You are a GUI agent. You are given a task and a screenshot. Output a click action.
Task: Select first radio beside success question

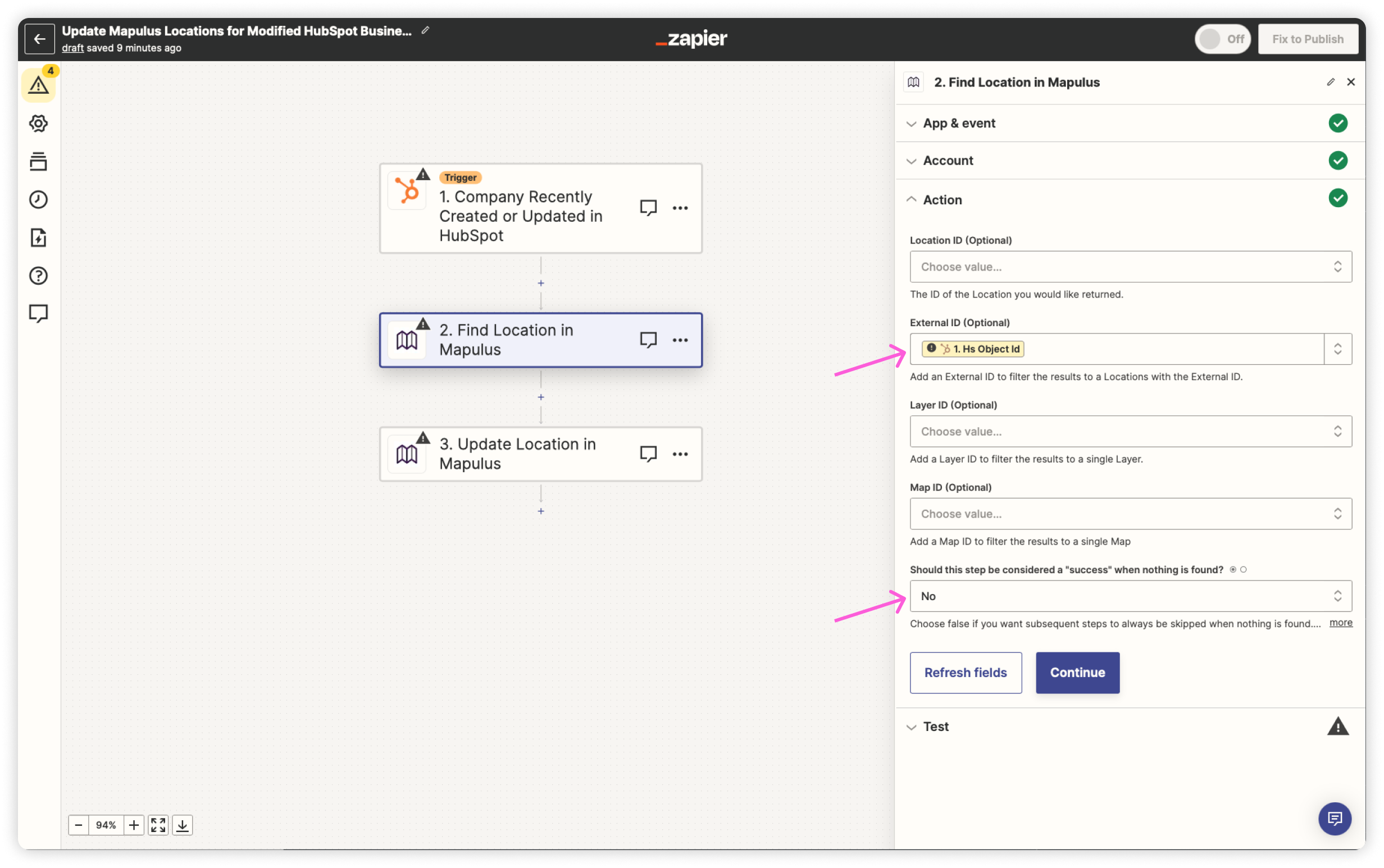click(1233, 569)
